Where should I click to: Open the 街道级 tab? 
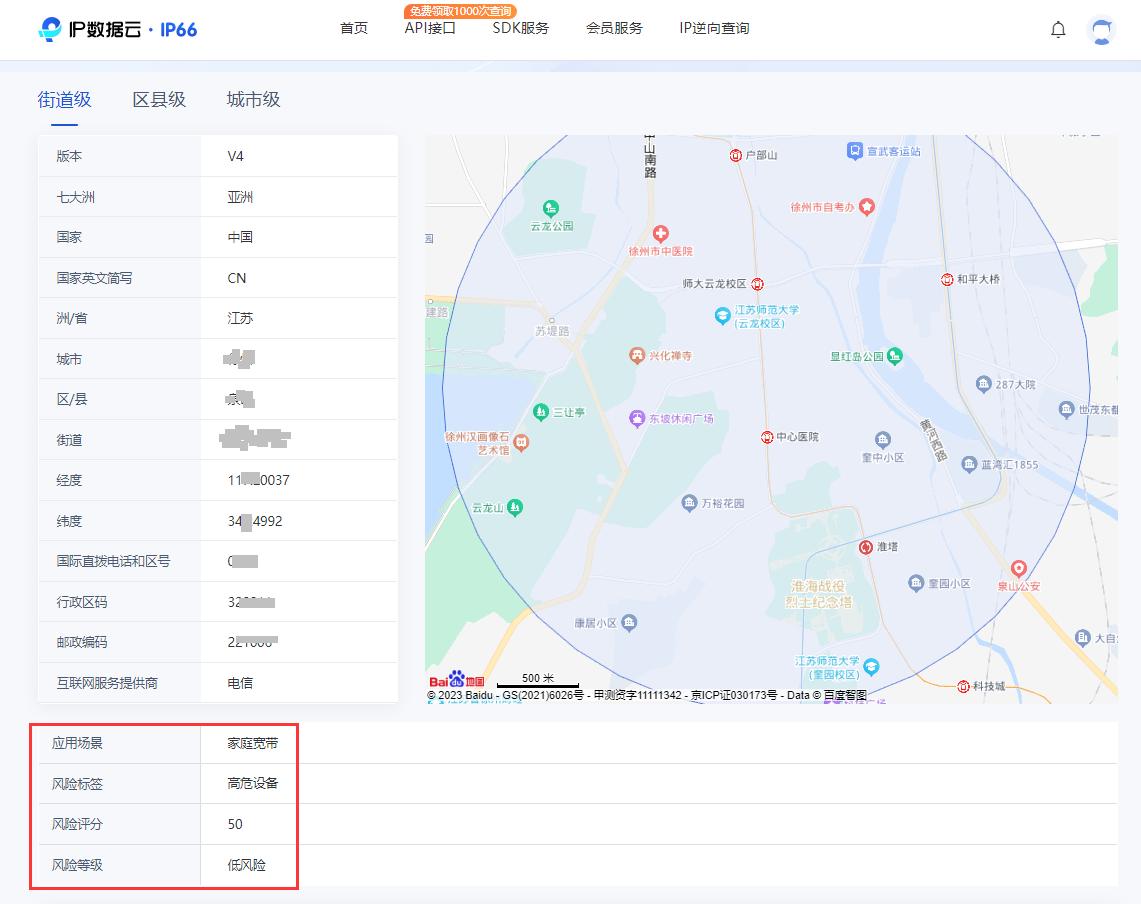pyautogui.click(x=64, y=100)
